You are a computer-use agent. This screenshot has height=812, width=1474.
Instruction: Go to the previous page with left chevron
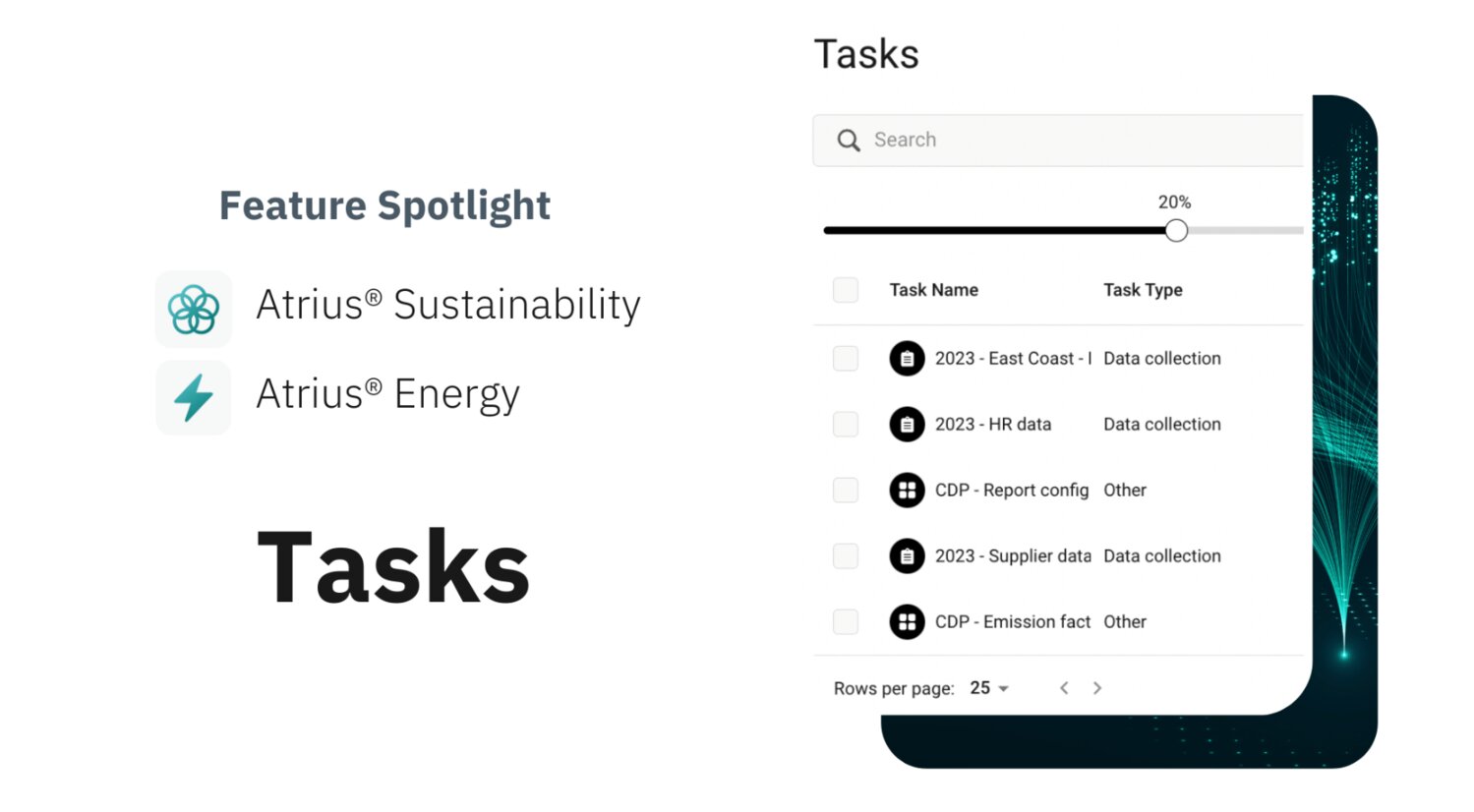[1064, 688]
